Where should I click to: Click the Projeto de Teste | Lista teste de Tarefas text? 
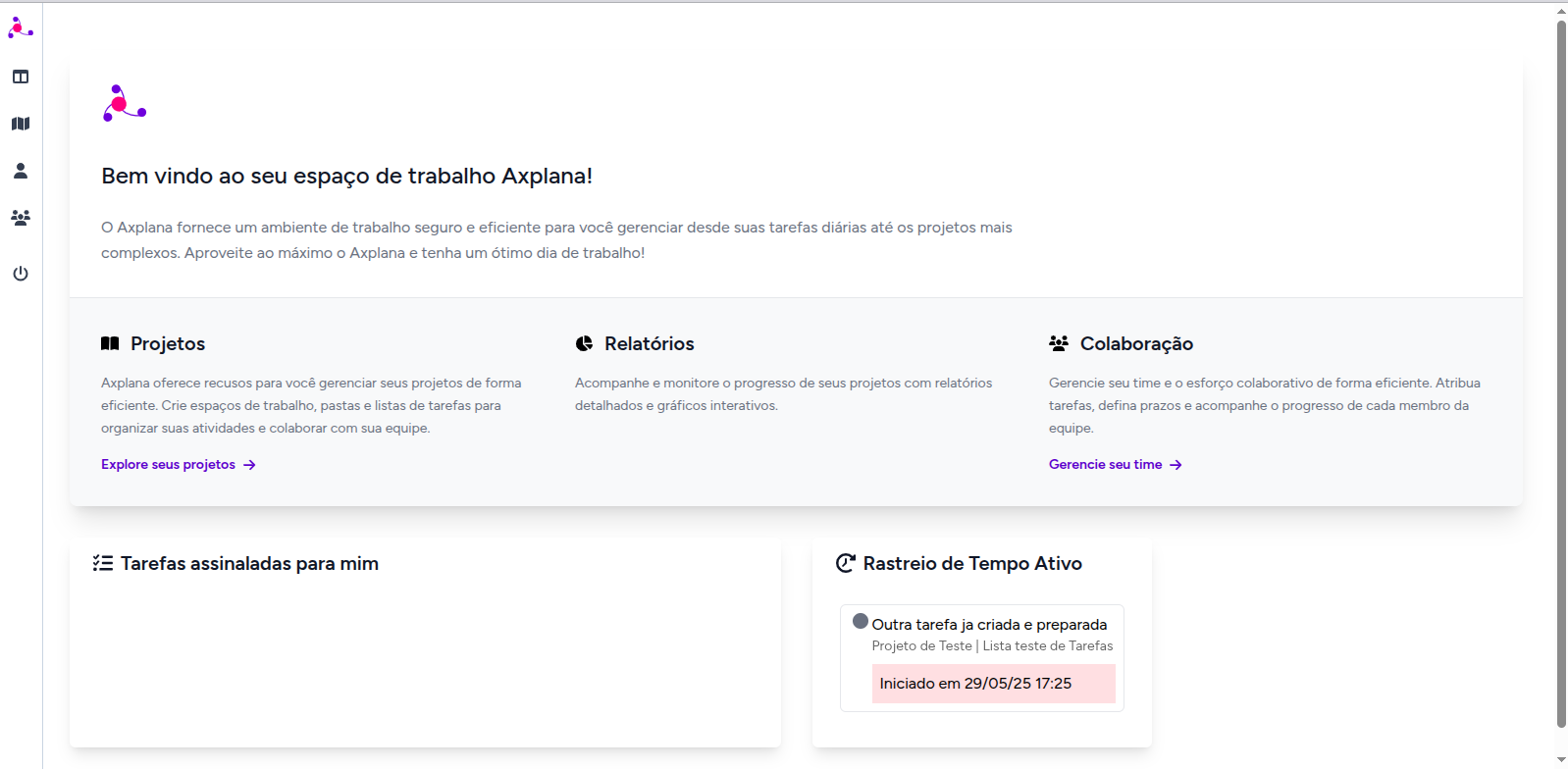click(992, 645)
